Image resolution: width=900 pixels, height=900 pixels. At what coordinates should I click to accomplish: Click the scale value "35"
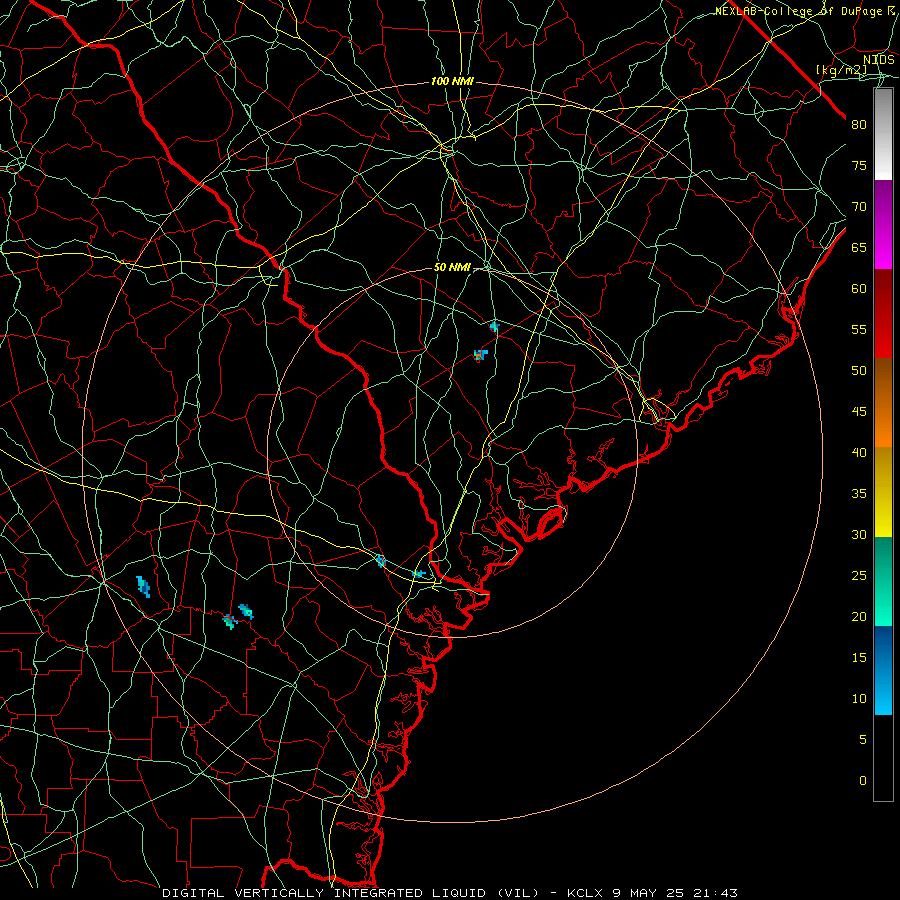point(859,494)
